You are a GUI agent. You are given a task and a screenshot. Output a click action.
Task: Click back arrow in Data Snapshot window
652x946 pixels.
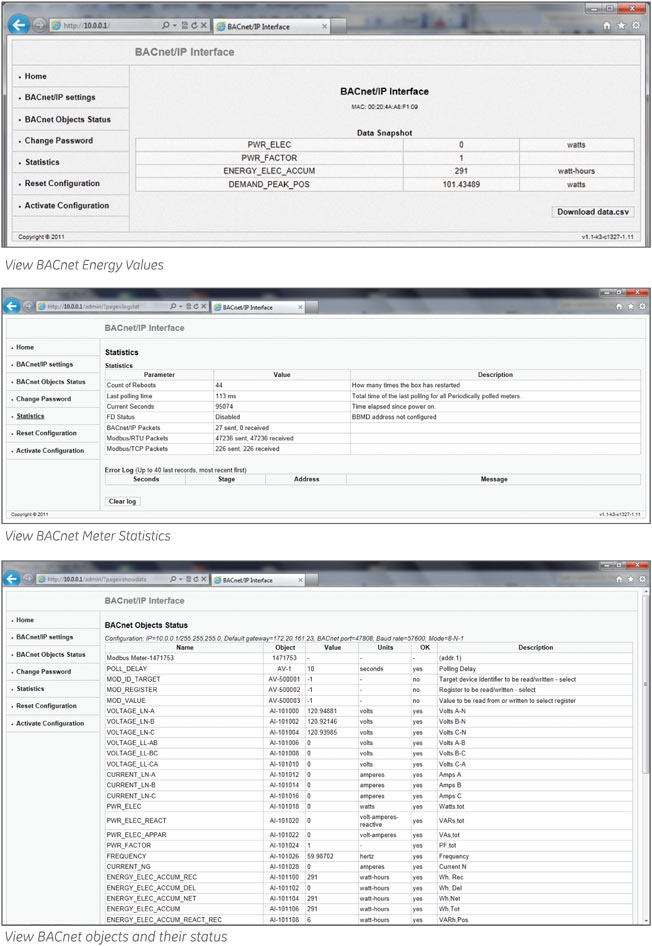(x=19, y=25)
